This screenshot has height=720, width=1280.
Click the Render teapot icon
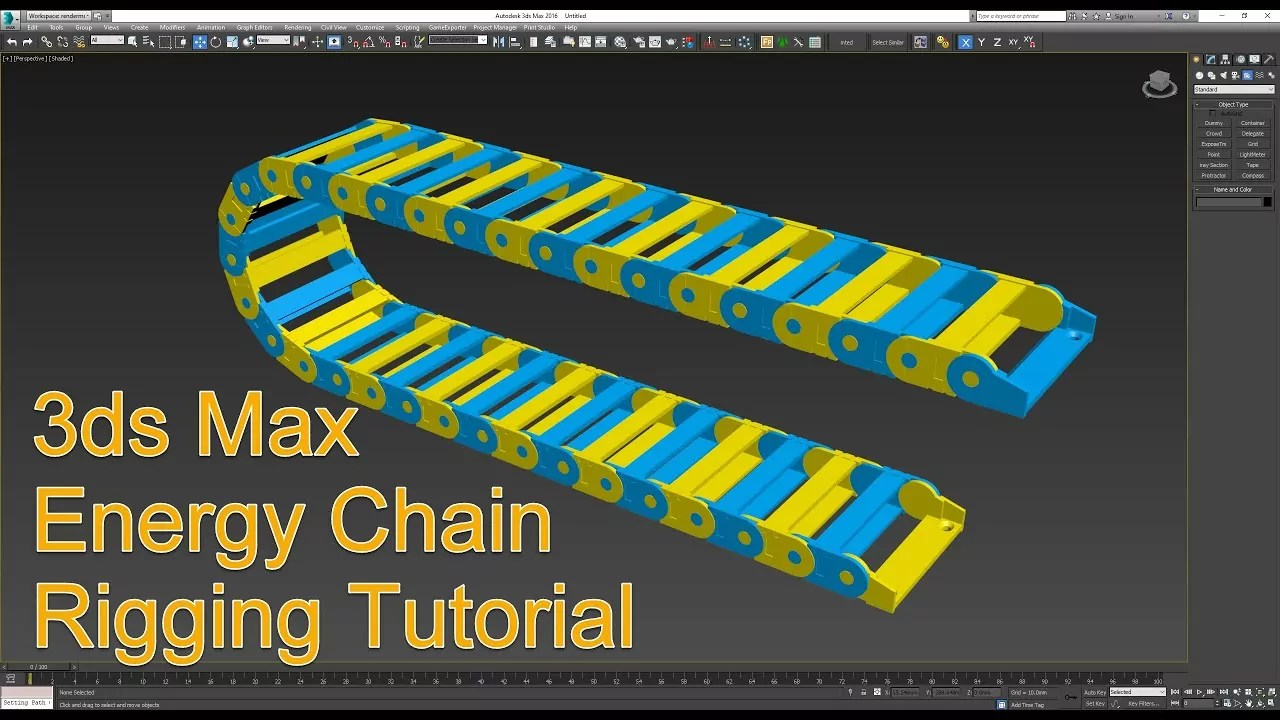point(672,42)
